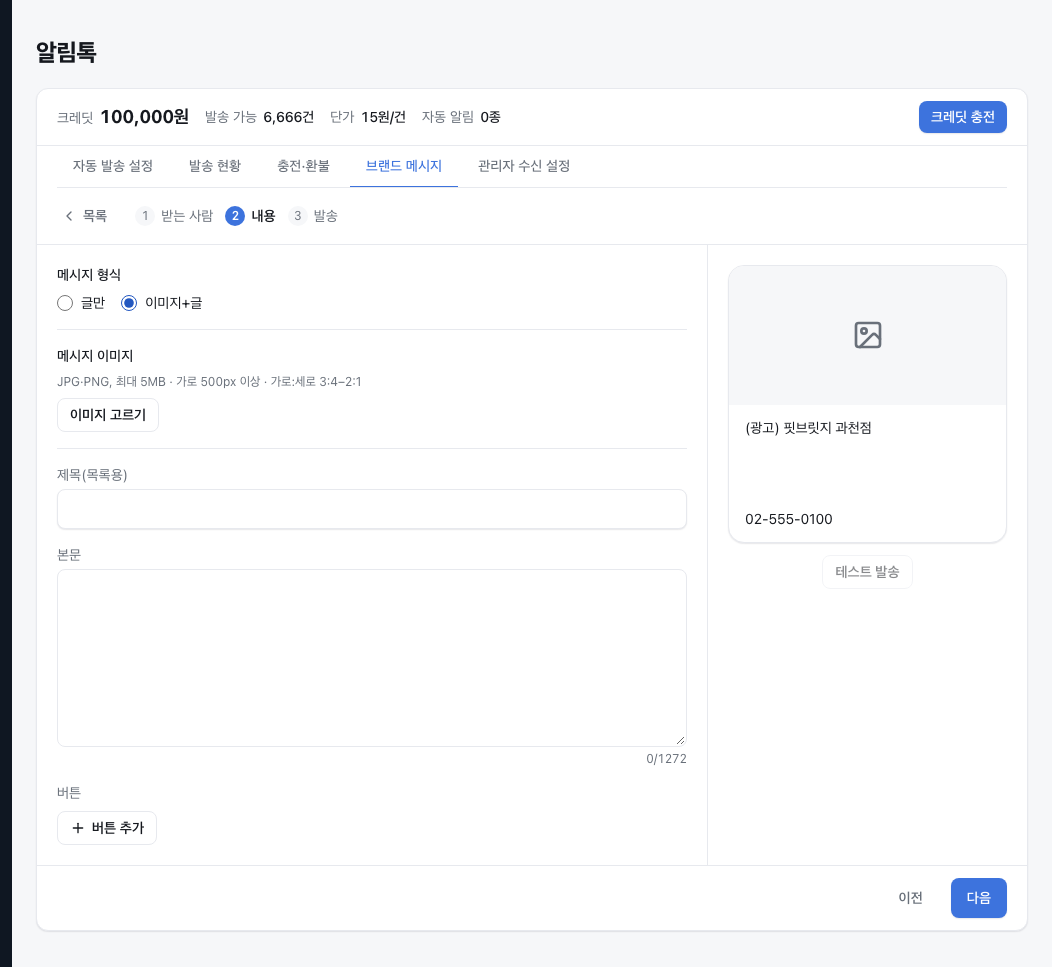The height and width of the screenshot is (967, 1052).
Task: Click the image placeholder icon in preview
Action: (867, 335)
